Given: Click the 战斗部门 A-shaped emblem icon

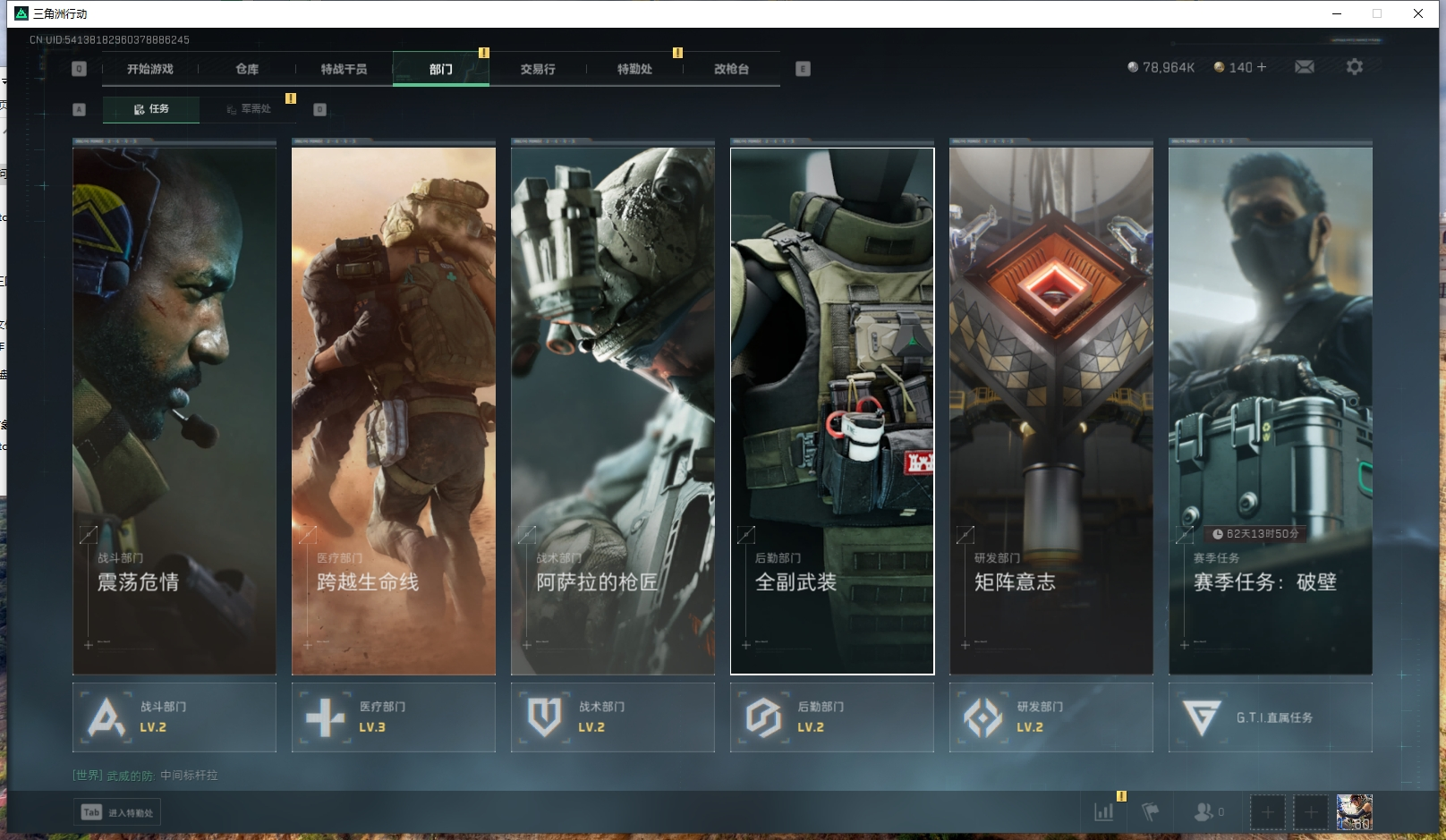Looking at the screenshot, I should [106, 717].
